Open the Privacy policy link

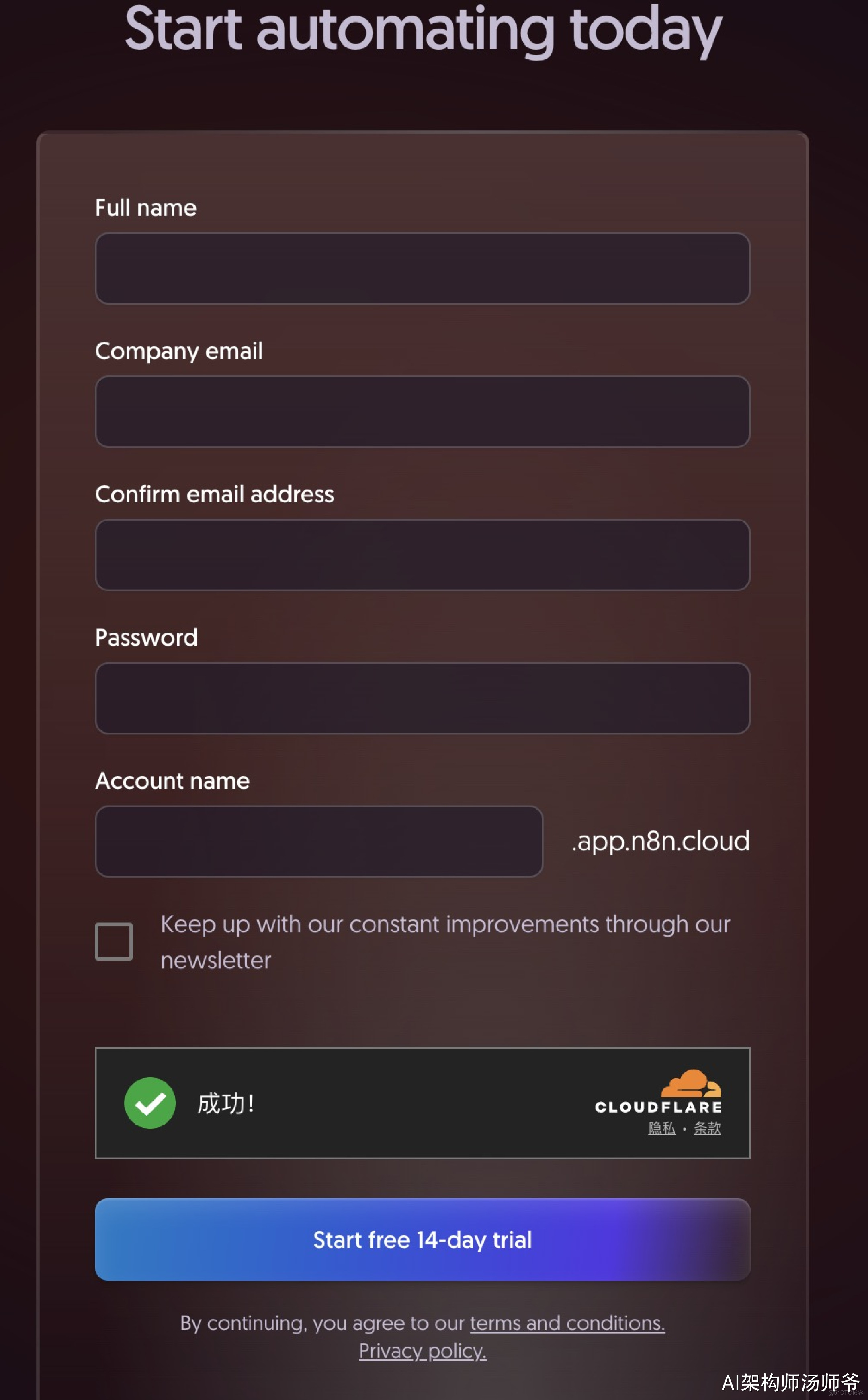point(422,1351)
